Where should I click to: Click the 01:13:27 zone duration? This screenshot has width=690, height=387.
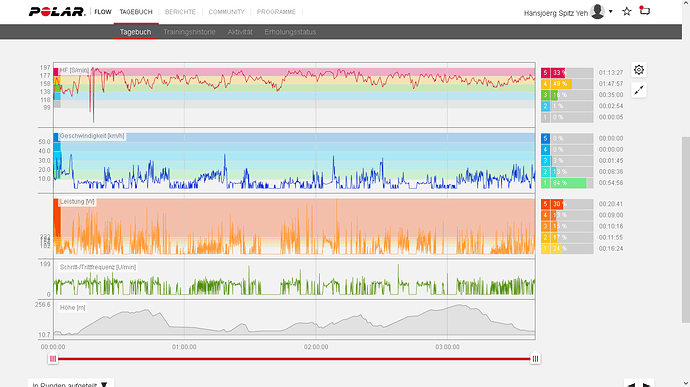[611, 73]
